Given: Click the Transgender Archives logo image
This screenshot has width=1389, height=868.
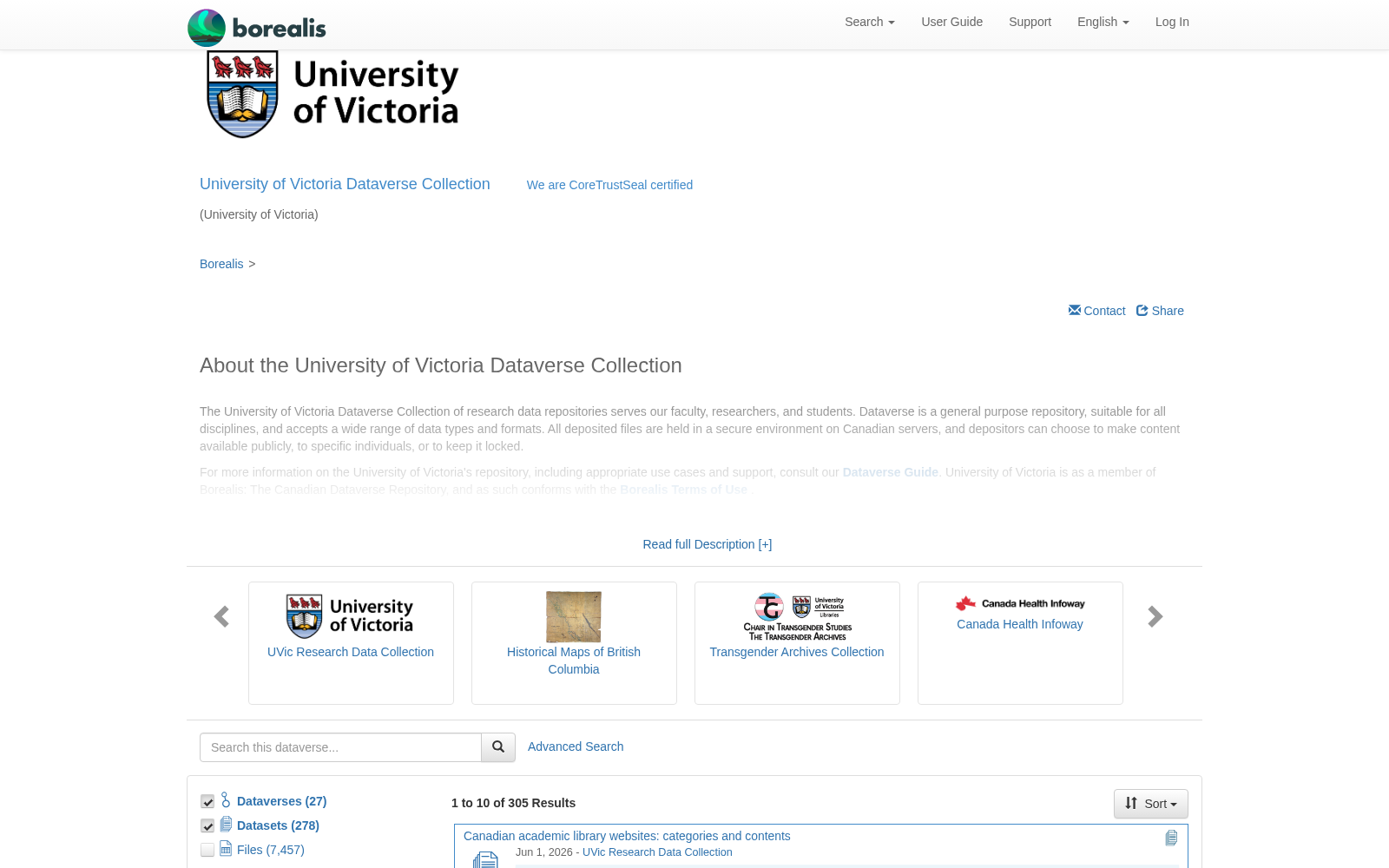Looking at the screenshot, I should tap(797, 616).
